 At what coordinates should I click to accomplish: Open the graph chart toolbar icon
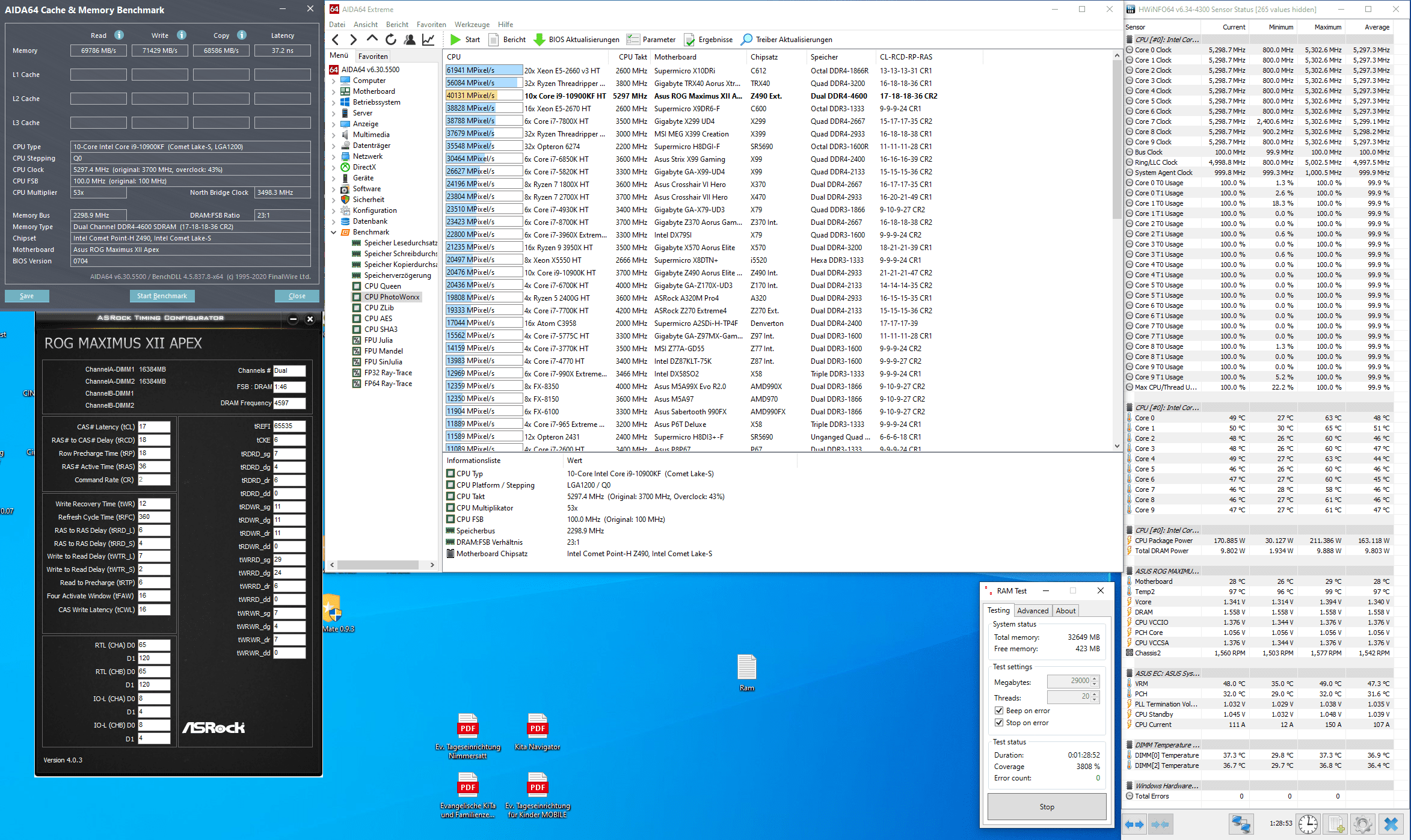tap(428, 40)
